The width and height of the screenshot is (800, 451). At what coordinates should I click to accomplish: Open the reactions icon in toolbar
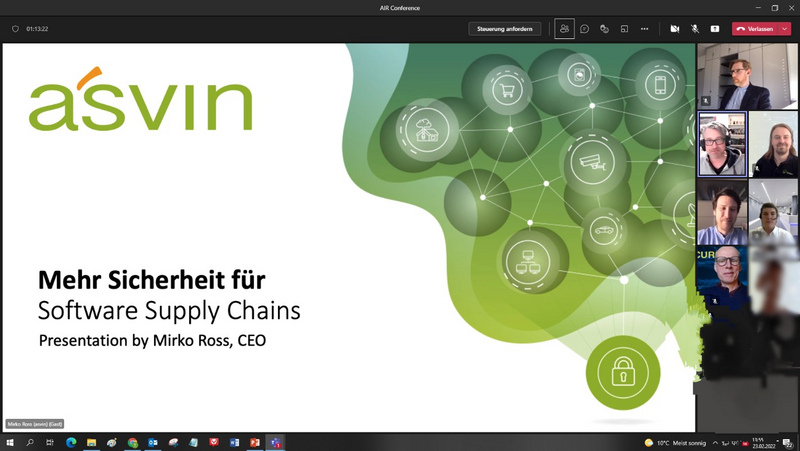(605, 29)
